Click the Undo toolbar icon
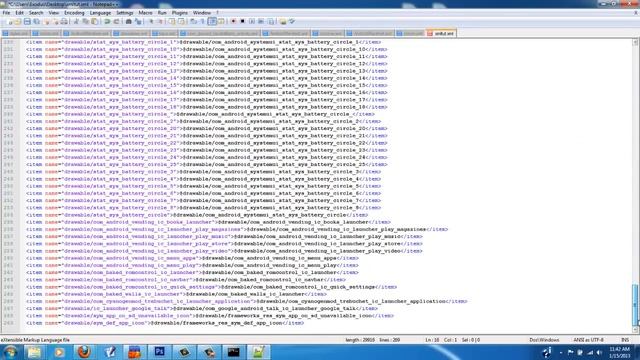 [107, 21]
